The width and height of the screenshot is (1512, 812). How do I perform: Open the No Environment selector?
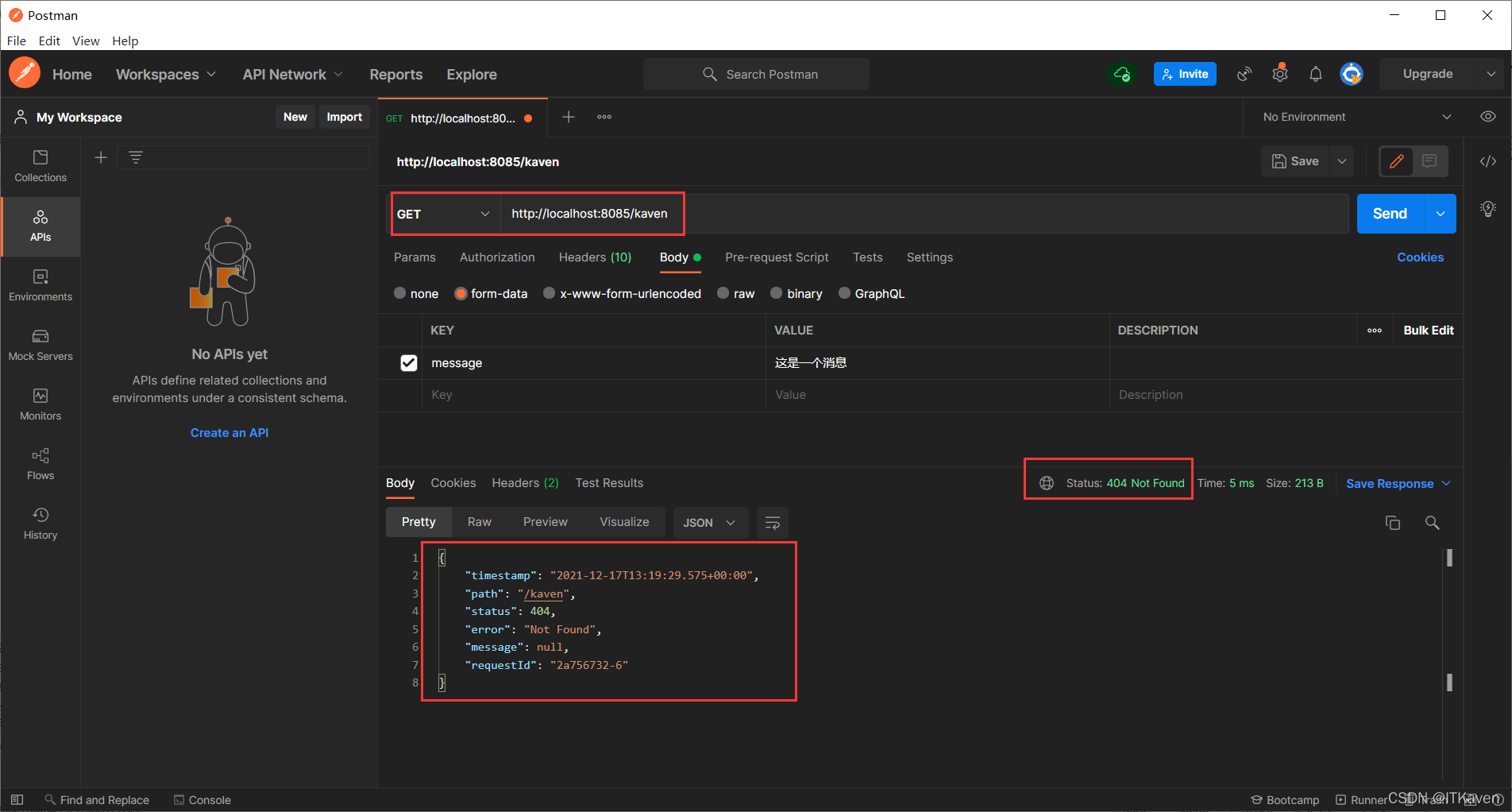[x=1357, y=117]
